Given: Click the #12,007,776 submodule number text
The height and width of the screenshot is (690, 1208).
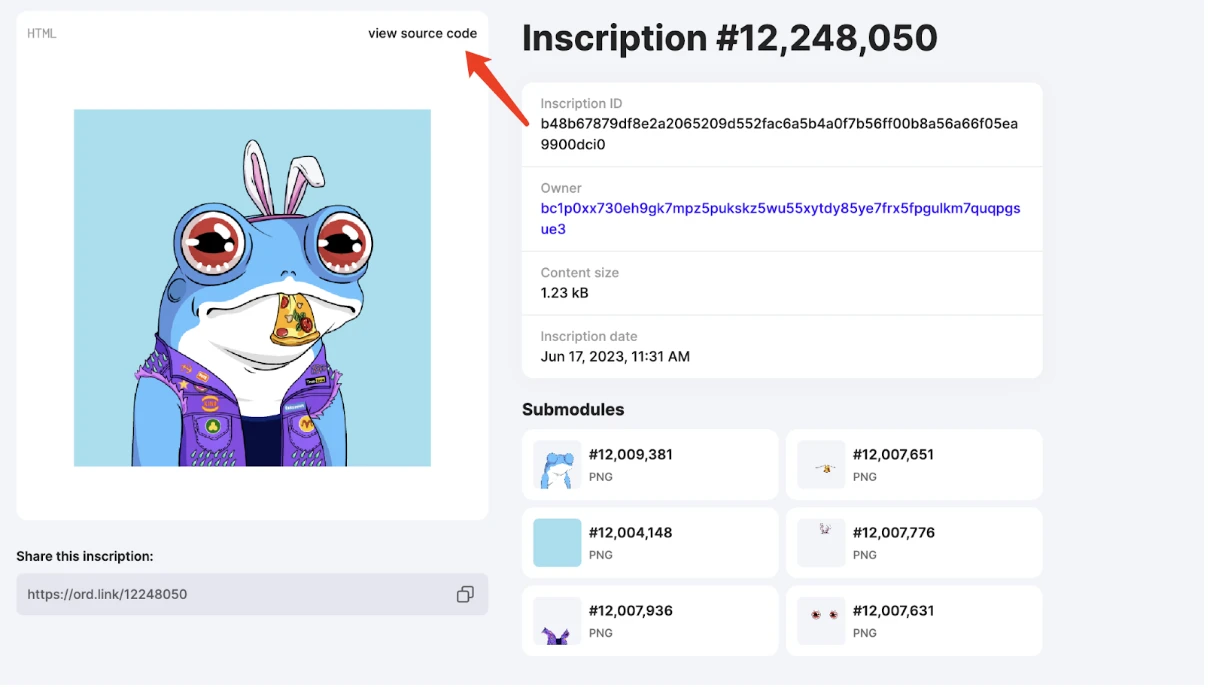Looking at the screenshot, I should [894, 533].
